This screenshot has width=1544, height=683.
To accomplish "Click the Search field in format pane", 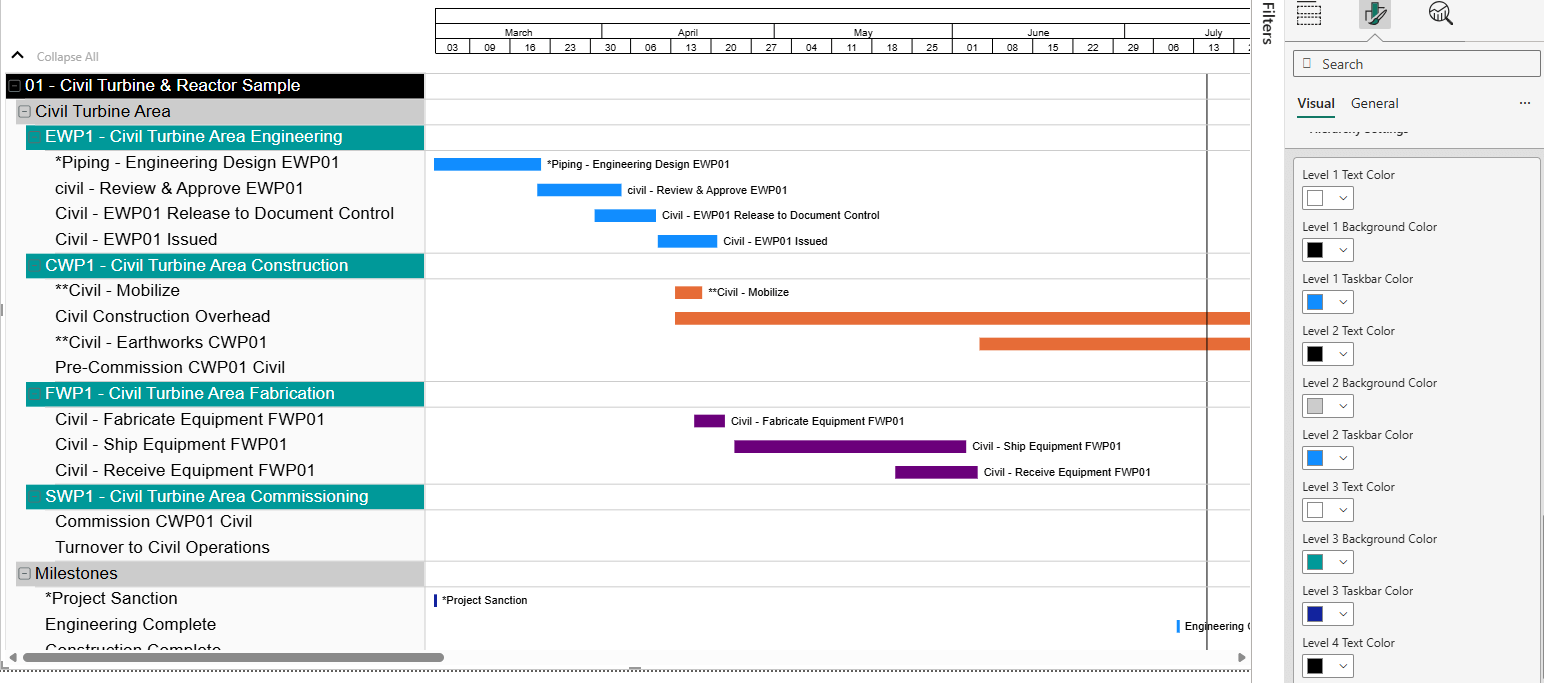I will point(1416,64).
